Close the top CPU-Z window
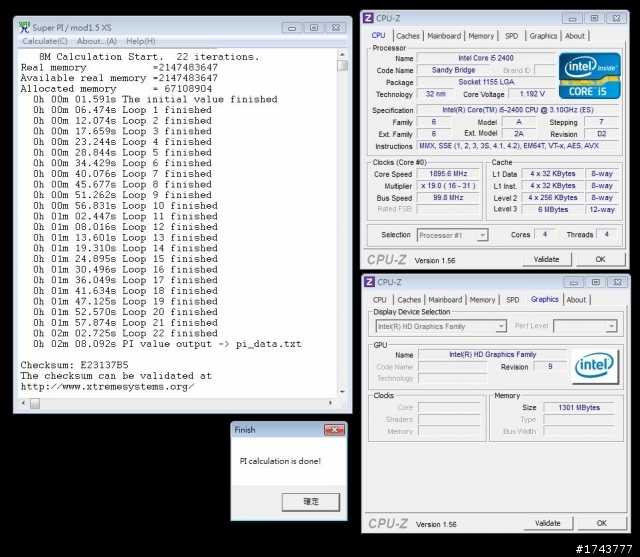Viewport: 640px width, 557px height. 616,18
